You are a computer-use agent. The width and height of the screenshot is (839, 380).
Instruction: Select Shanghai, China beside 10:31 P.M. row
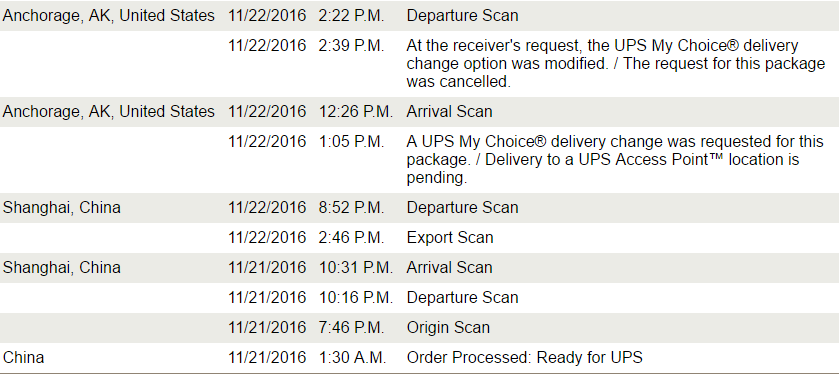point(62,268)
